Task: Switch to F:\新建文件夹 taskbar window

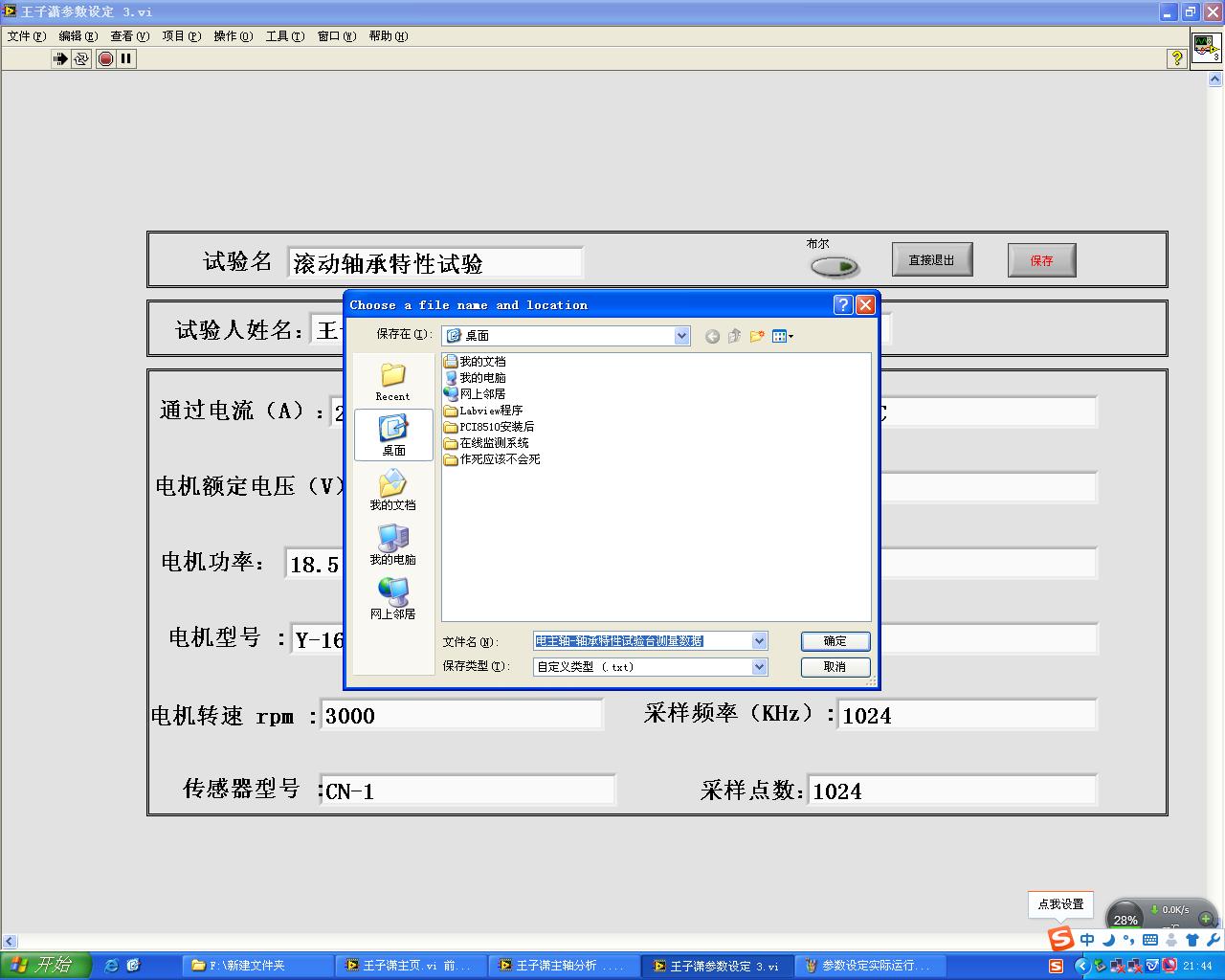Action: pyautogui.click(x=258, y=966)
